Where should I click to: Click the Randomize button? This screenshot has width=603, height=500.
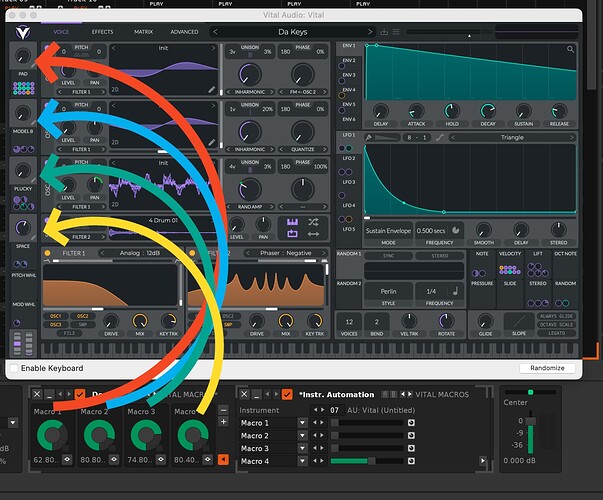tap(547, 368)
